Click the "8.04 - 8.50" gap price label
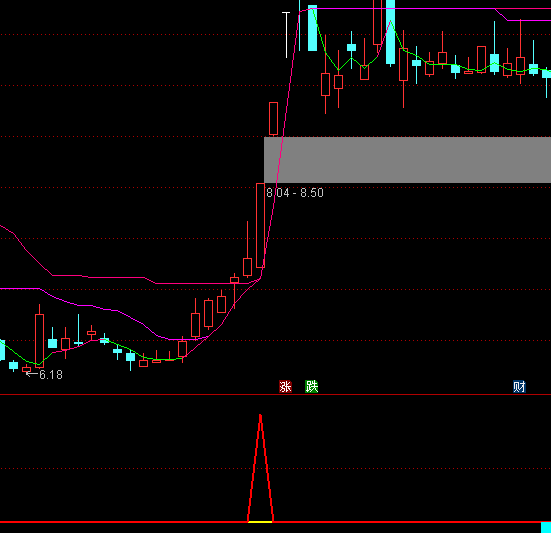 pyautogui.click(x=295, y=193)
